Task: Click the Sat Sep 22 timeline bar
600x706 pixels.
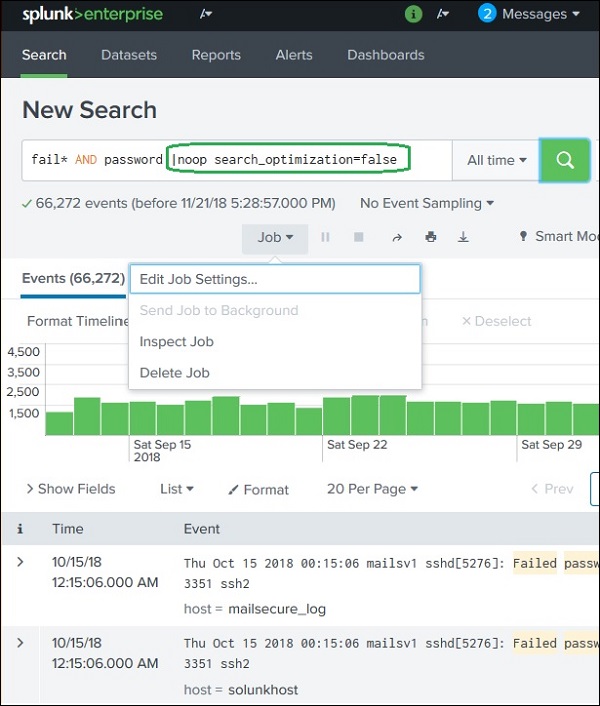Action: (x=336, y=417)
